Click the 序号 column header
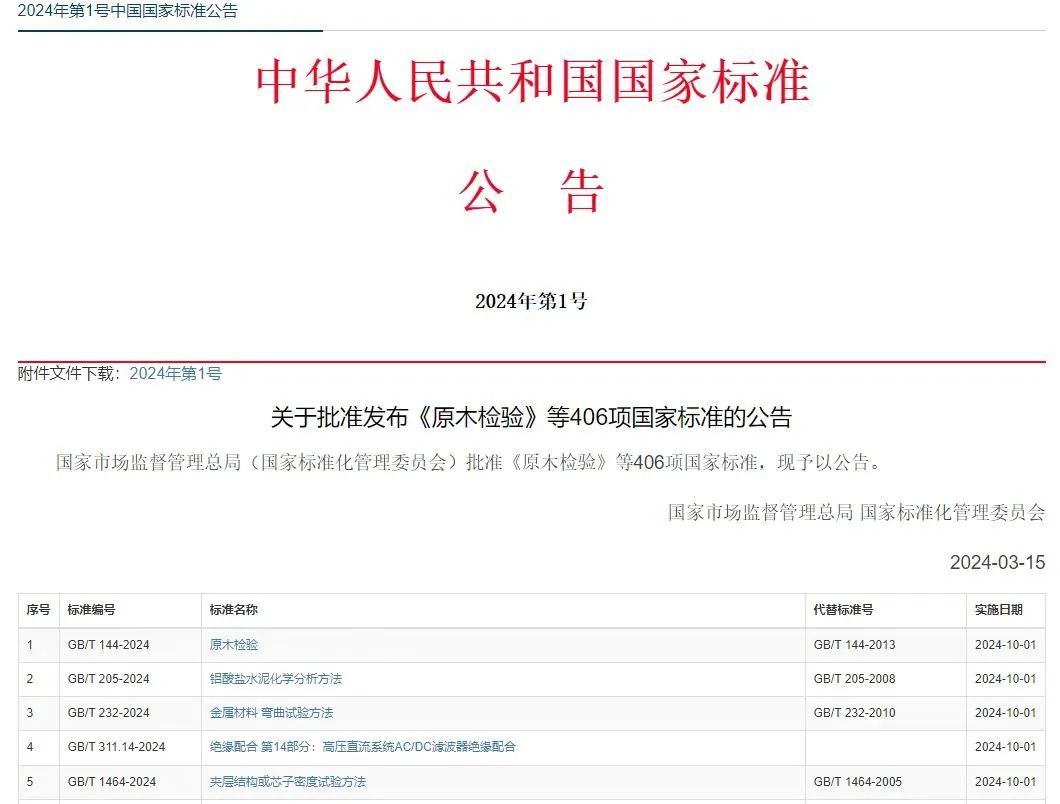 coord(39,610)
